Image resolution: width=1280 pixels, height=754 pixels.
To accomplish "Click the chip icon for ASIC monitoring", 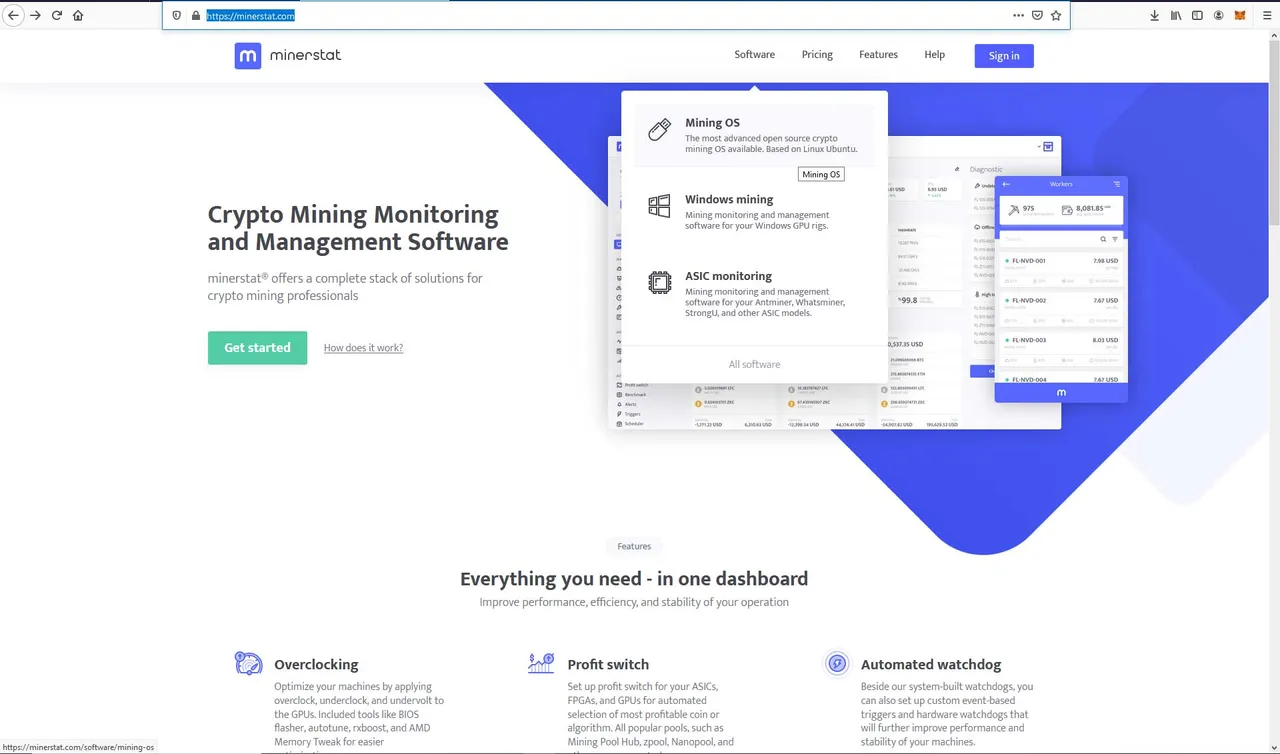I will (x=659, y=283).
